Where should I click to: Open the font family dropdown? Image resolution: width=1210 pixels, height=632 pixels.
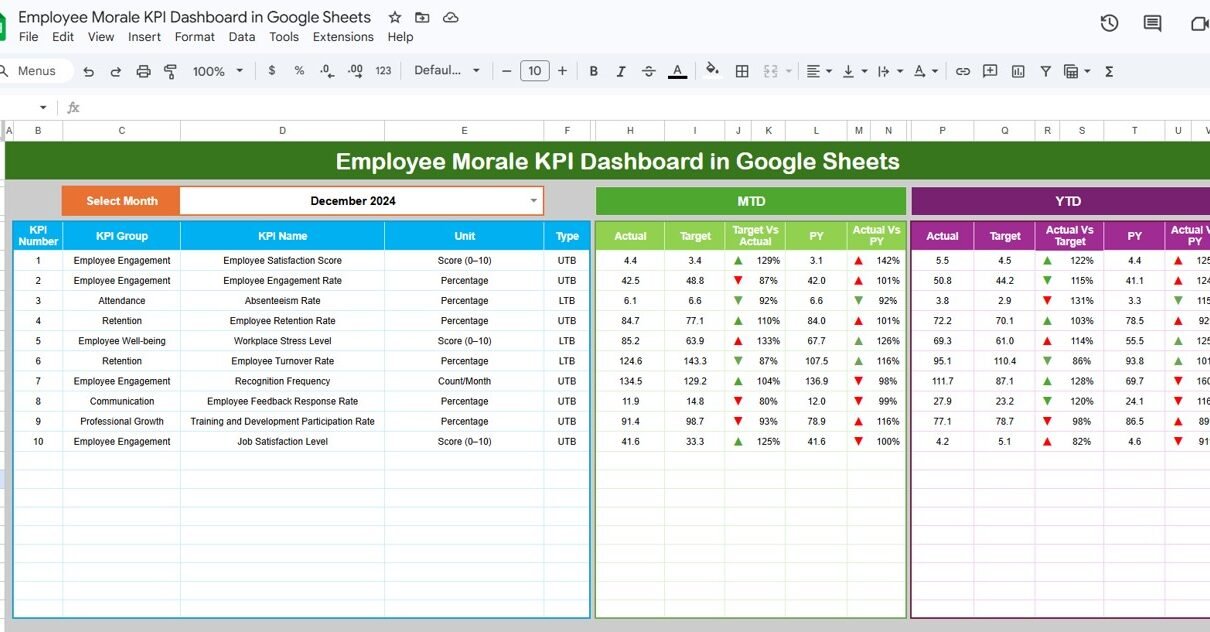[447, 71]
